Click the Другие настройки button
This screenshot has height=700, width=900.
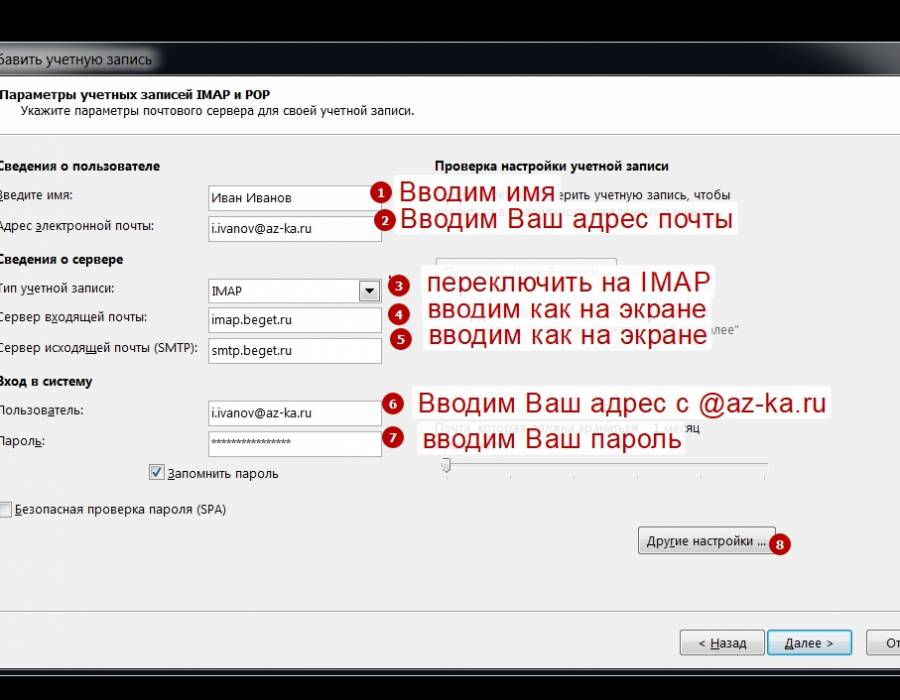pyautogui.click(x=707, y=541)
